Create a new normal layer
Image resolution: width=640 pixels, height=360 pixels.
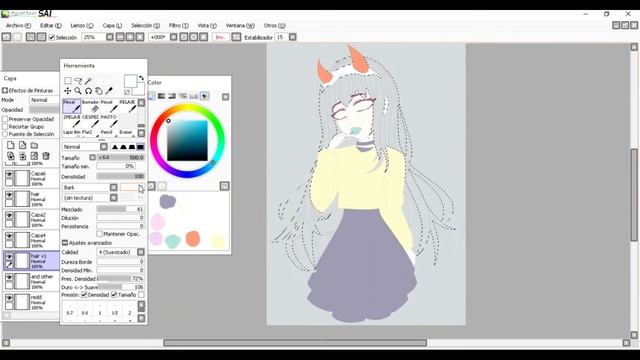click(x=11, y=145)
